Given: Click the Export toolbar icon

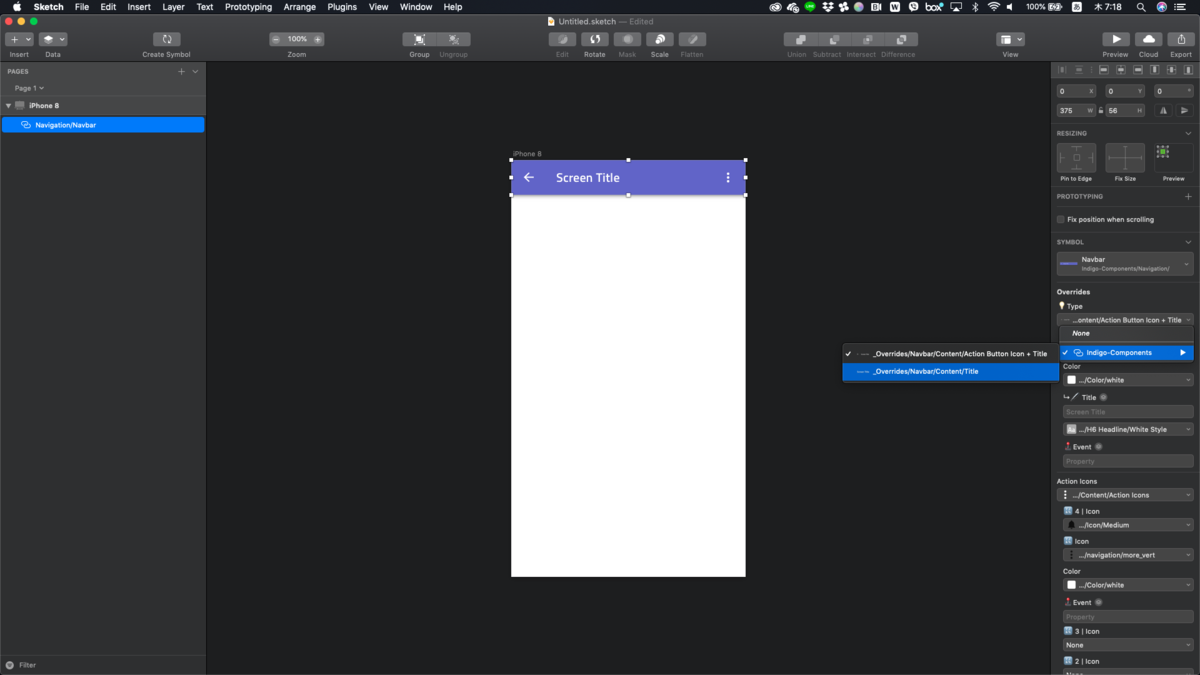Looking at the screenshot, I should point(1181,39).
